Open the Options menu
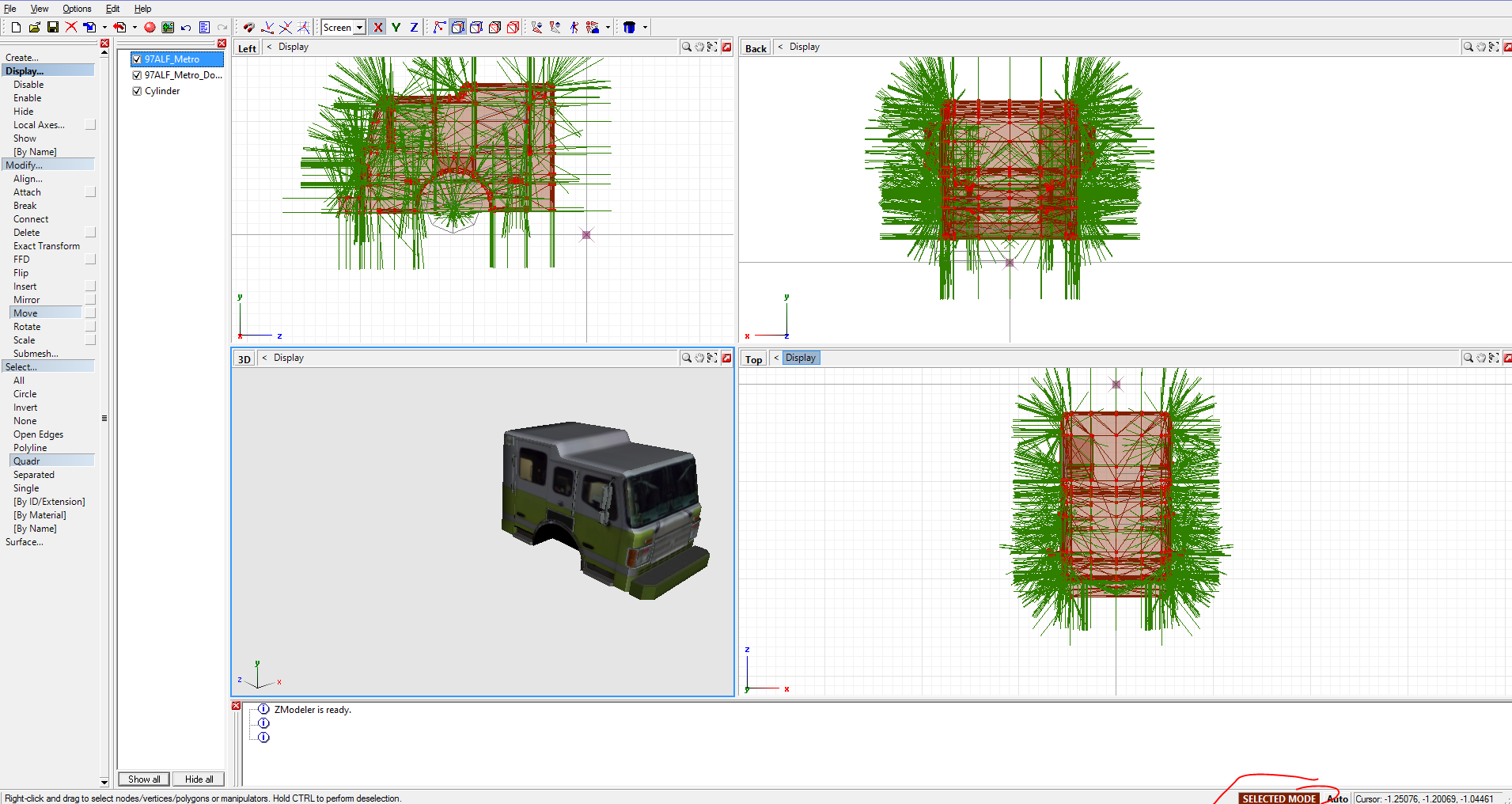The height and width of the screenshot is (804, 1512). pyautogui.click(x=76, y=9)
